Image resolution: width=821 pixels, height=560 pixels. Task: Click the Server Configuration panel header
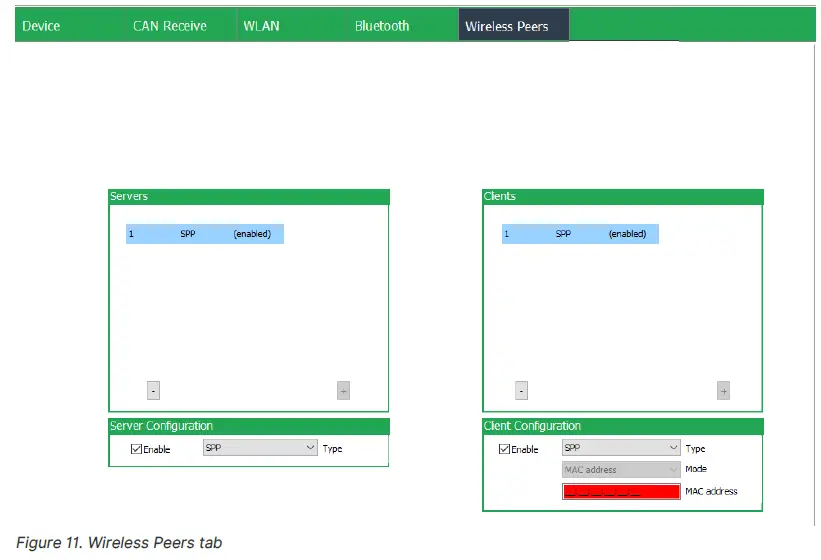(x=248, y=426)
